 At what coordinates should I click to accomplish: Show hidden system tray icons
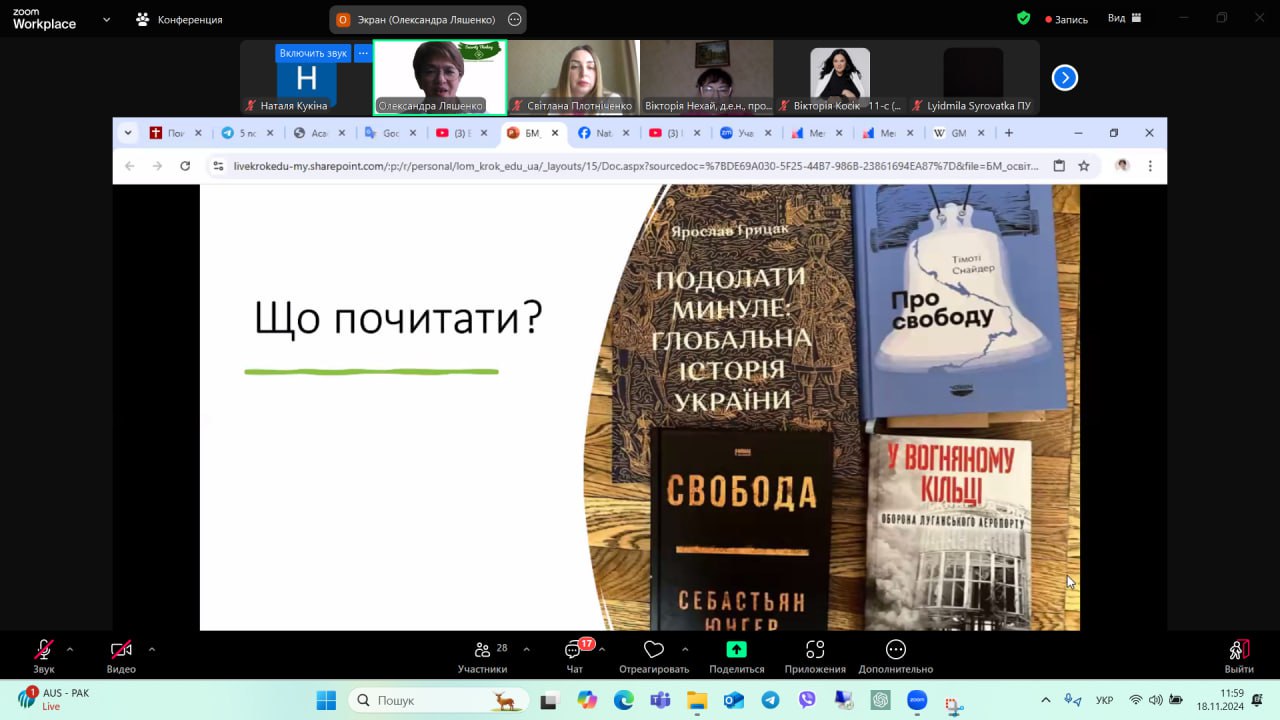1046,700
